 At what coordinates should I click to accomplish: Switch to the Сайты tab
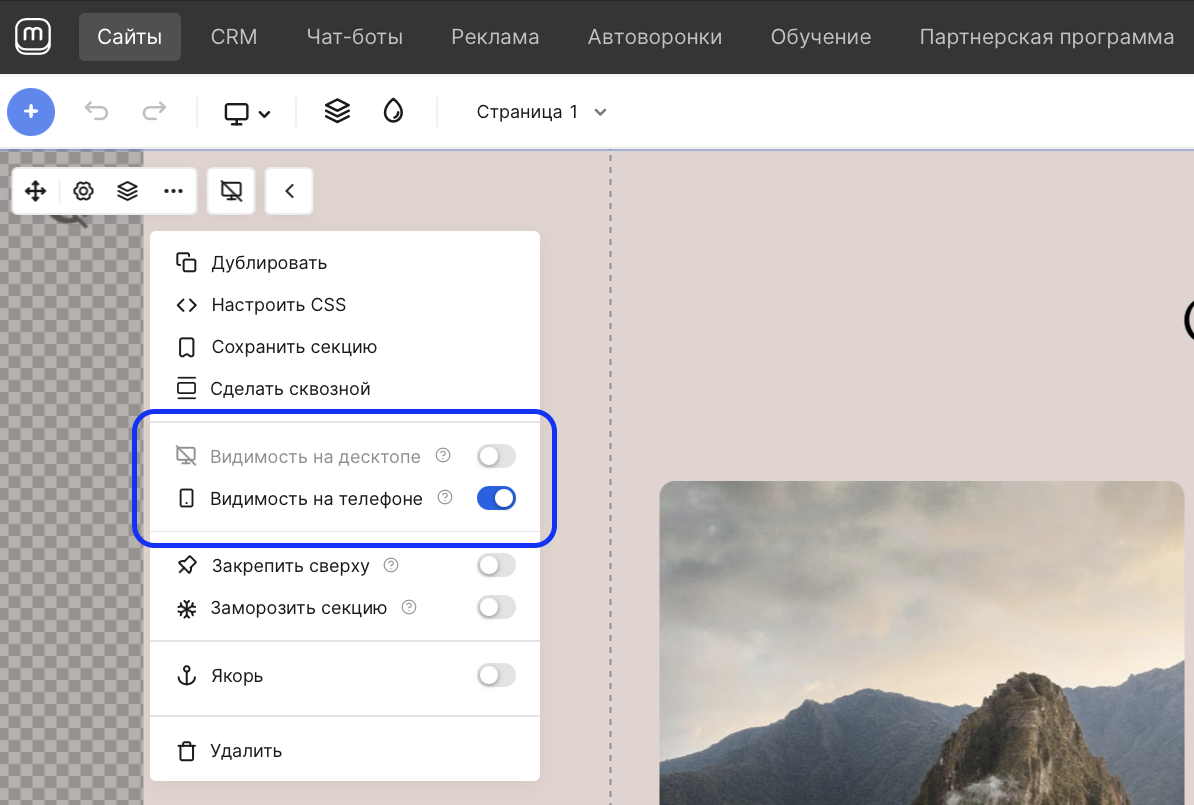tap(129, 37)
